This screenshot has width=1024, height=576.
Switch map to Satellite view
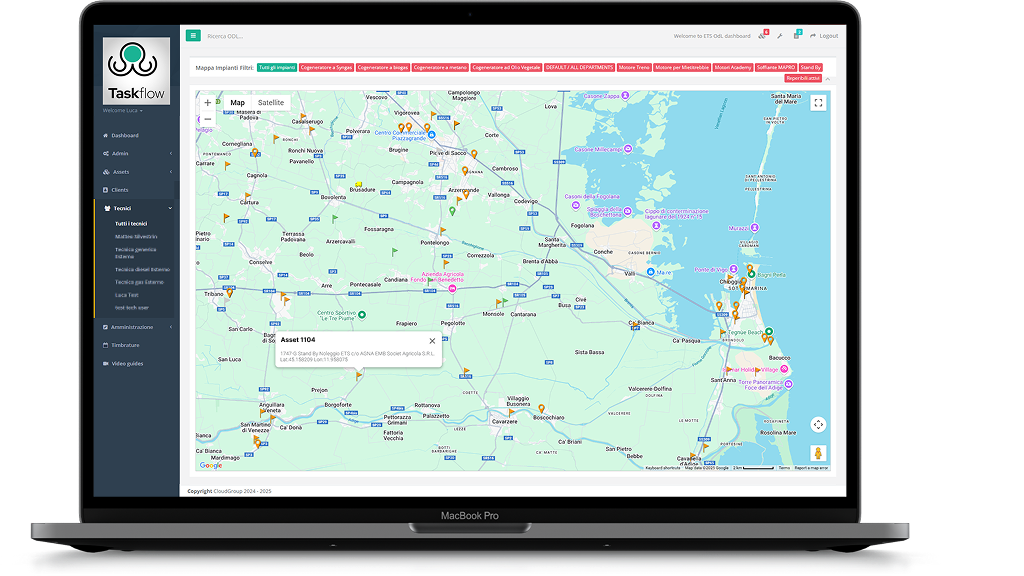click(271, 103)
